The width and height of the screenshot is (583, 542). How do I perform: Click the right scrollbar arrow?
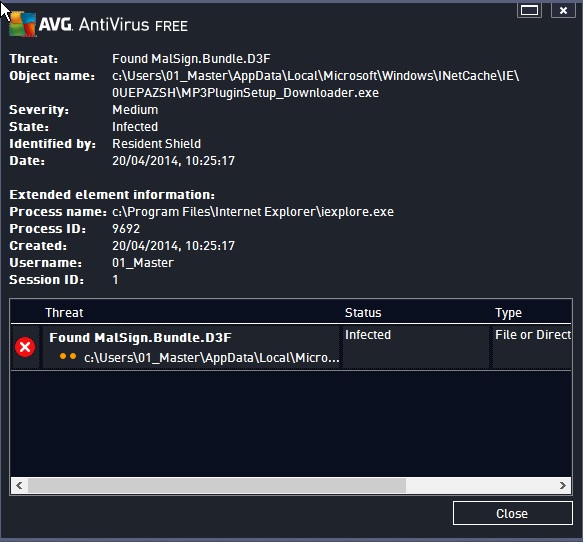point(563,485)
